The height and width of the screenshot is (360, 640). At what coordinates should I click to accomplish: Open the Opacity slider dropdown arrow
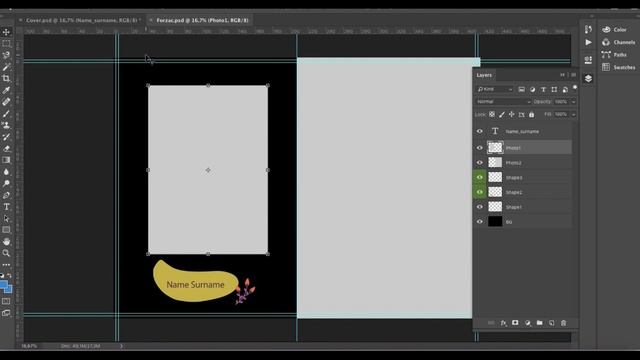click(573, 102)
